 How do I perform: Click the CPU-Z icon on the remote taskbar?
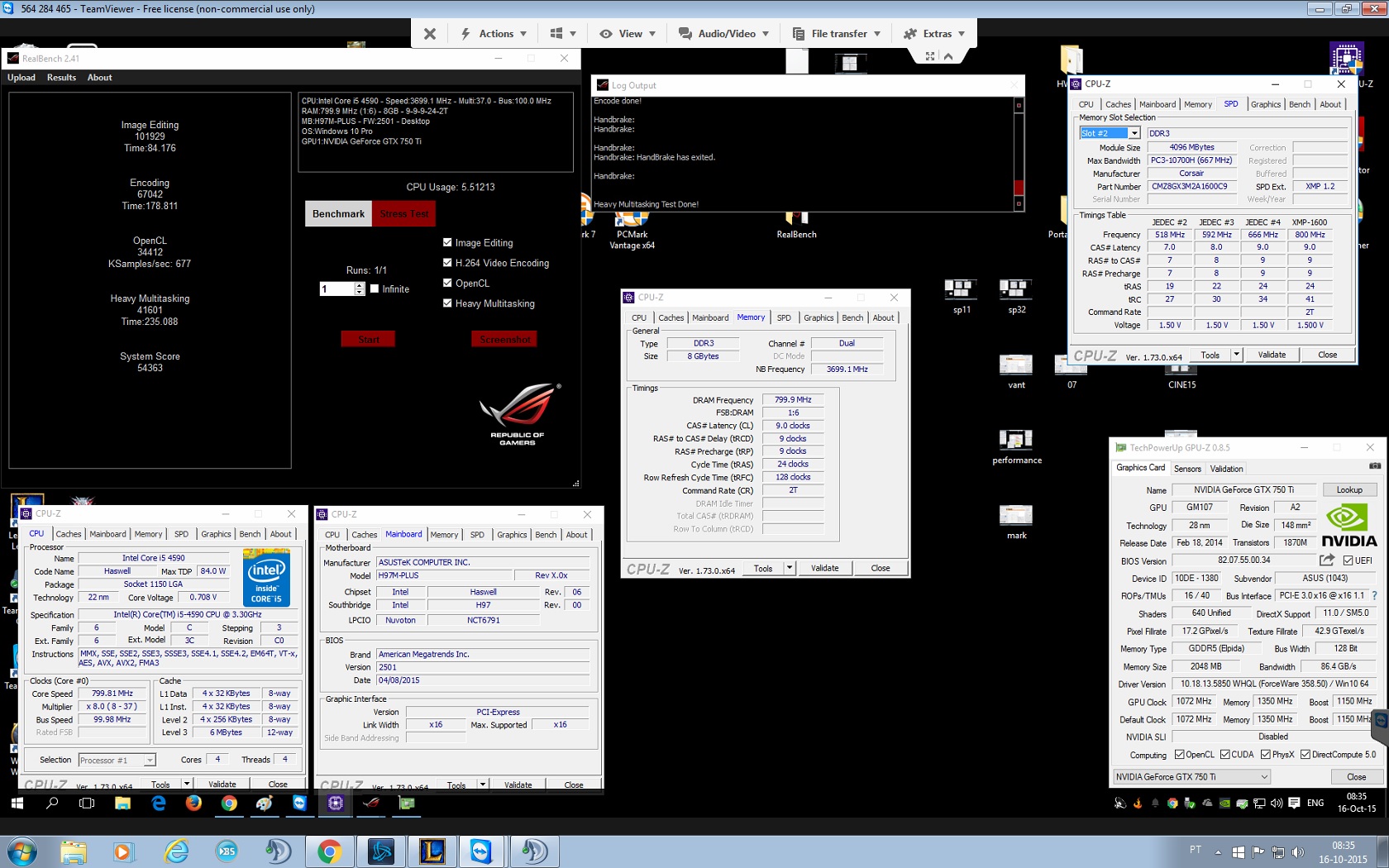[336, 803]
